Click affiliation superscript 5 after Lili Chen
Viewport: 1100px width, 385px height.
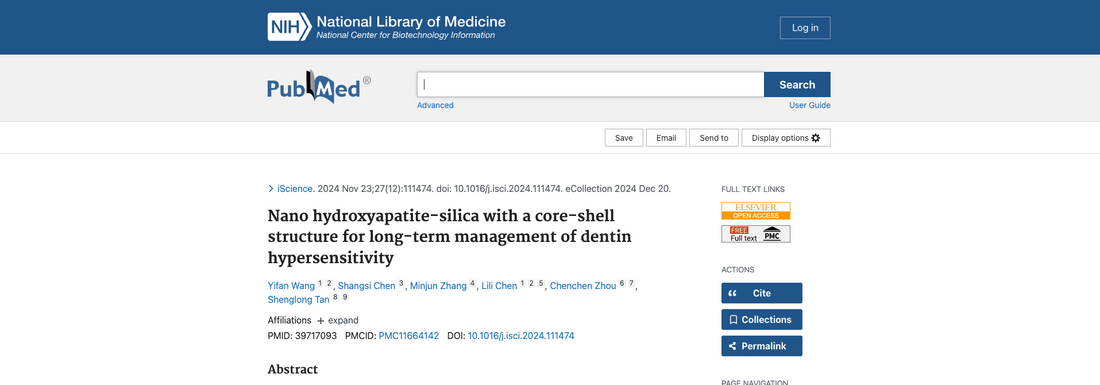click(542, 283)
